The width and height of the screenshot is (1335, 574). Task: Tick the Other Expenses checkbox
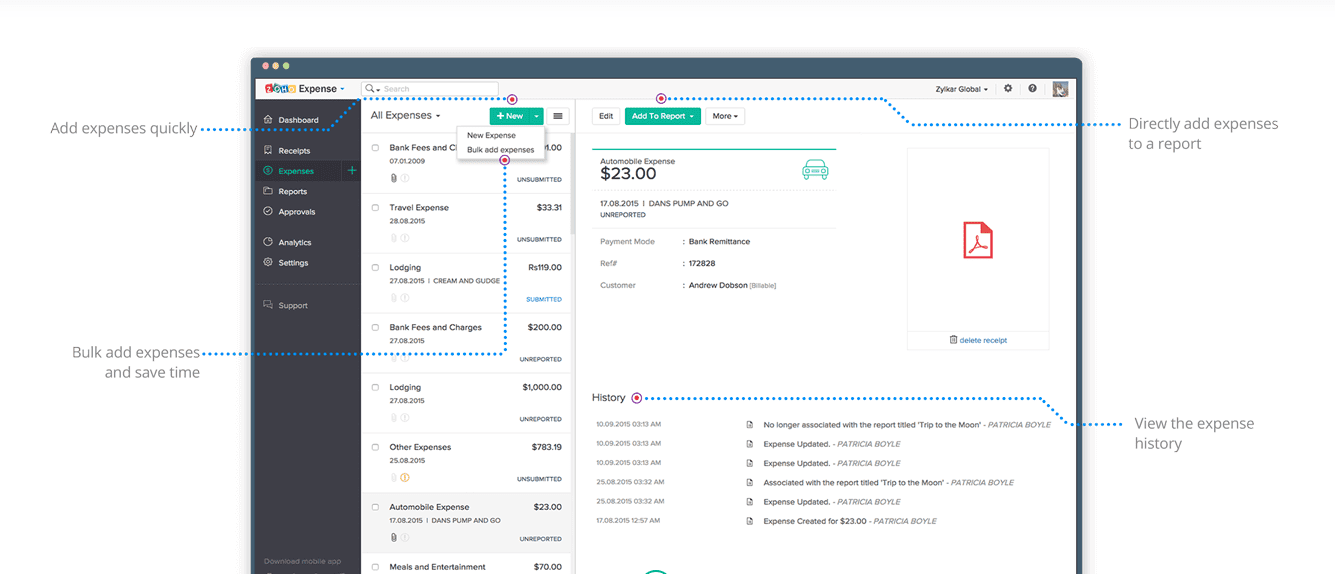tap(375, 448)
